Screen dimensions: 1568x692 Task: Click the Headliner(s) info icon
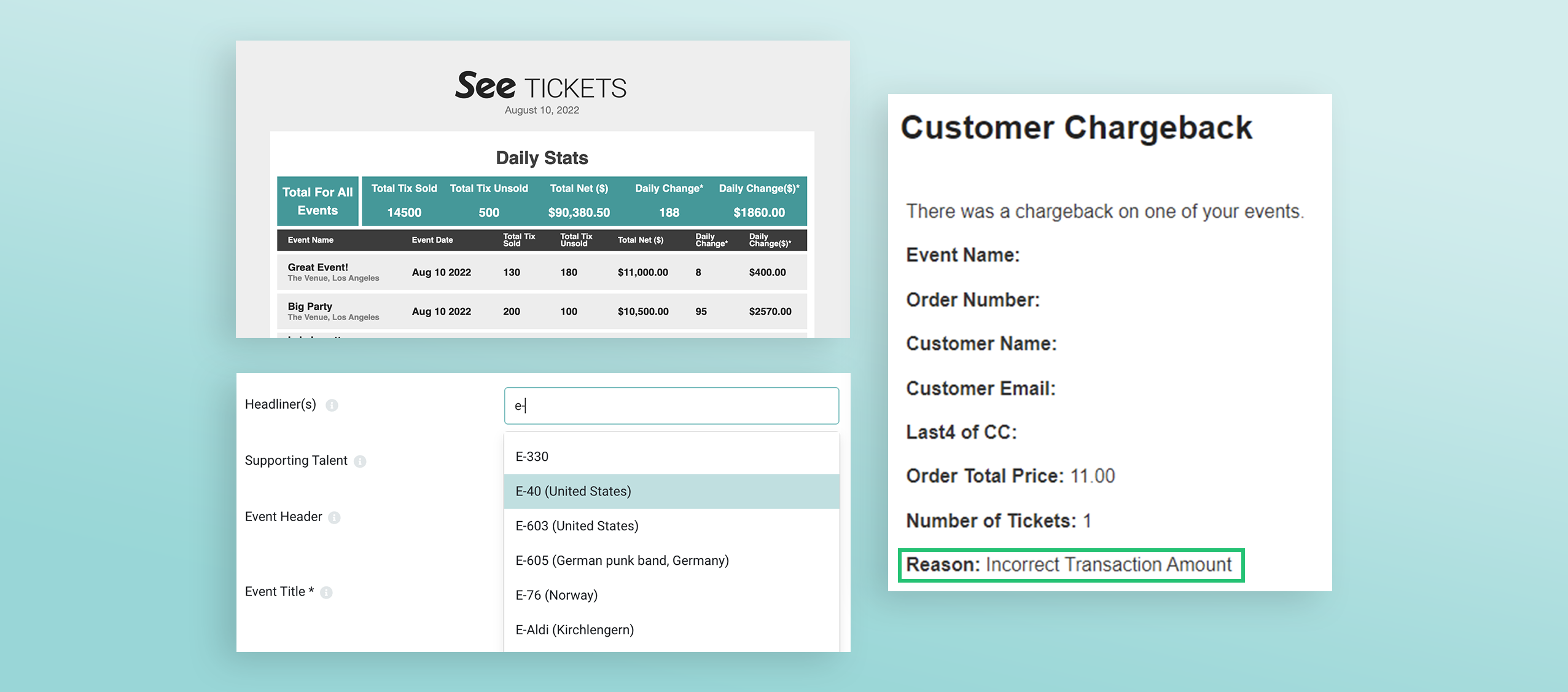point(332,405)
